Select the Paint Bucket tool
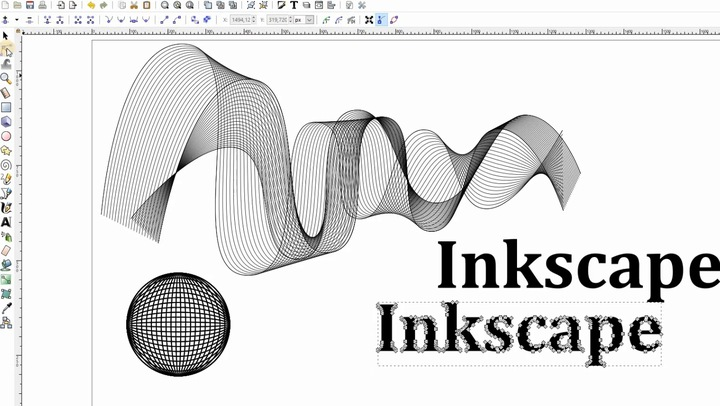Screen dimensions: 720x406 tap(6, 265)
